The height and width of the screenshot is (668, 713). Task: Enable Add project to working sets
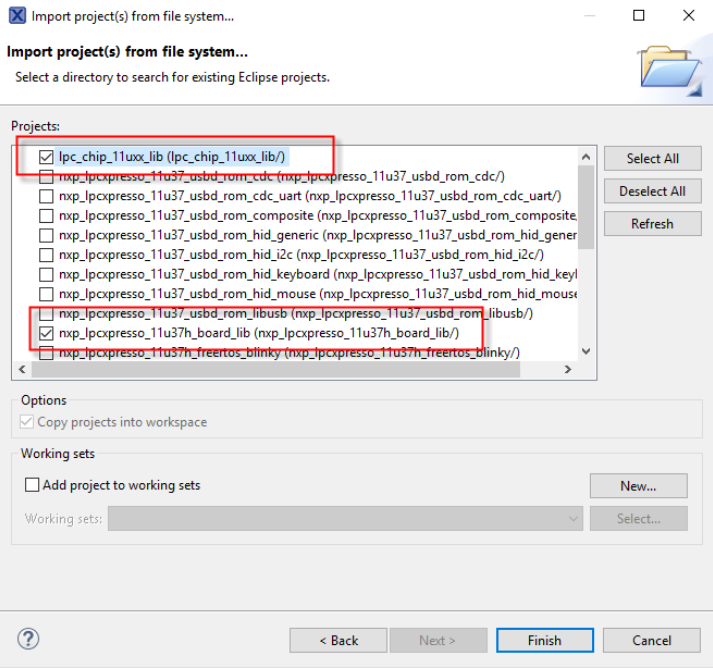pos(32,485)
